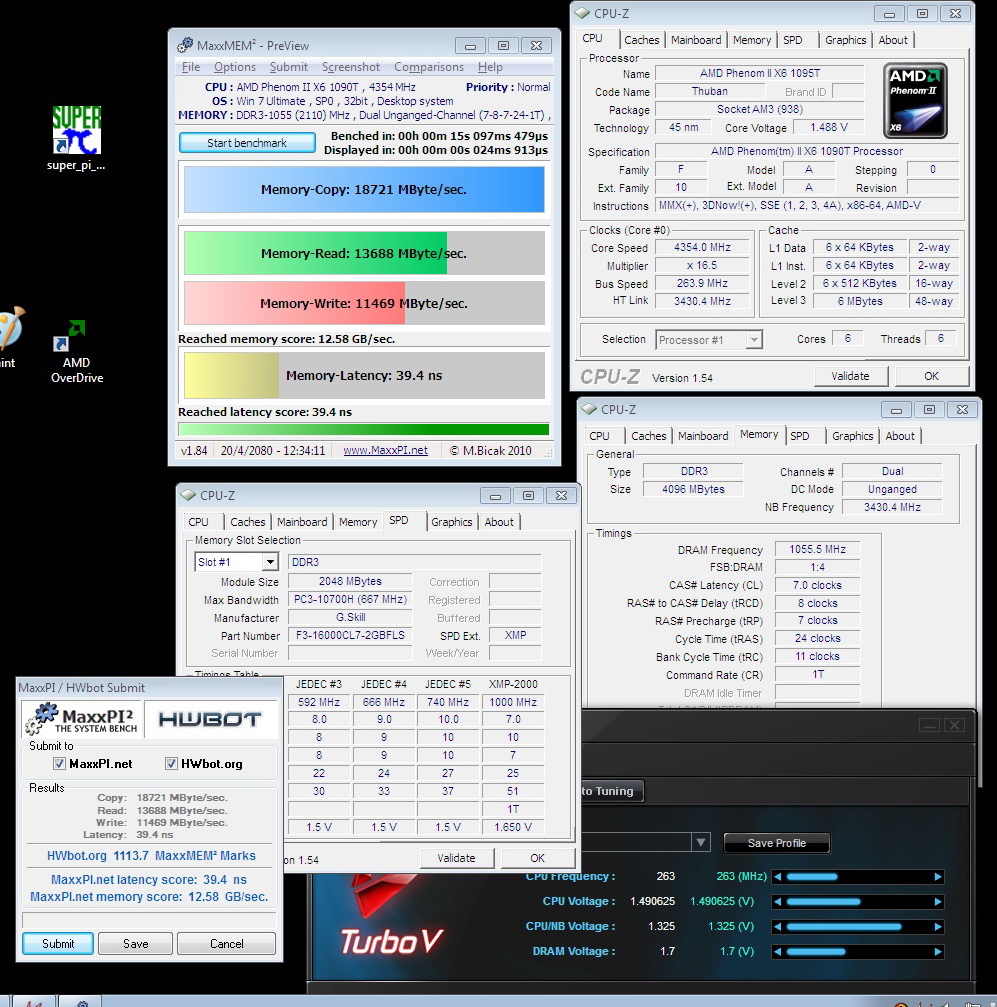Click OK in the CPU-Z processor window
Image resolution: width=997 pixels, height=1007 pixels.
[931, 376]
